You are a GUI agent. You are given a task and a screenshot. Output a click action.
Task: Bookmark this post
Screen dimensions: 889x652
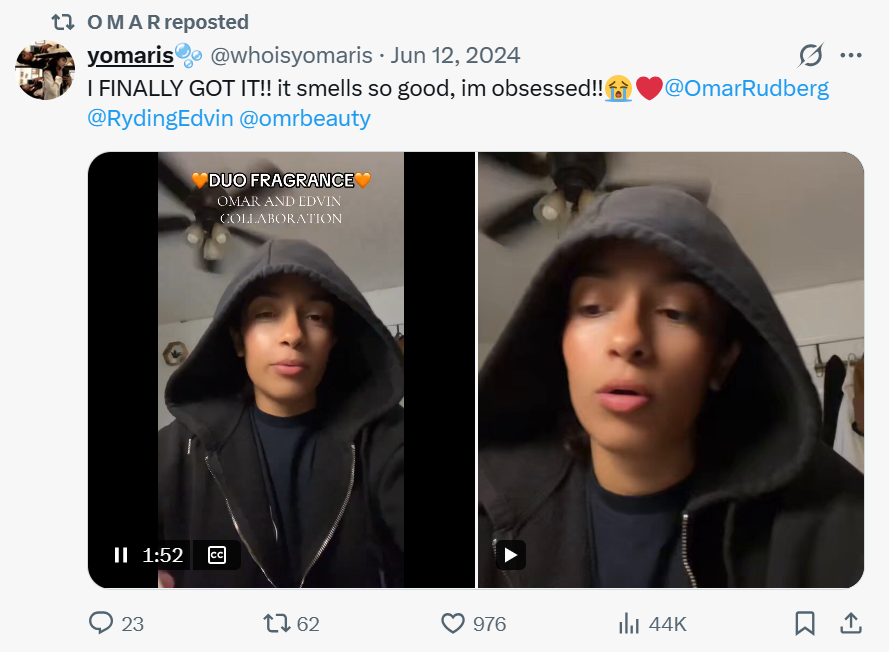[804, 623]
